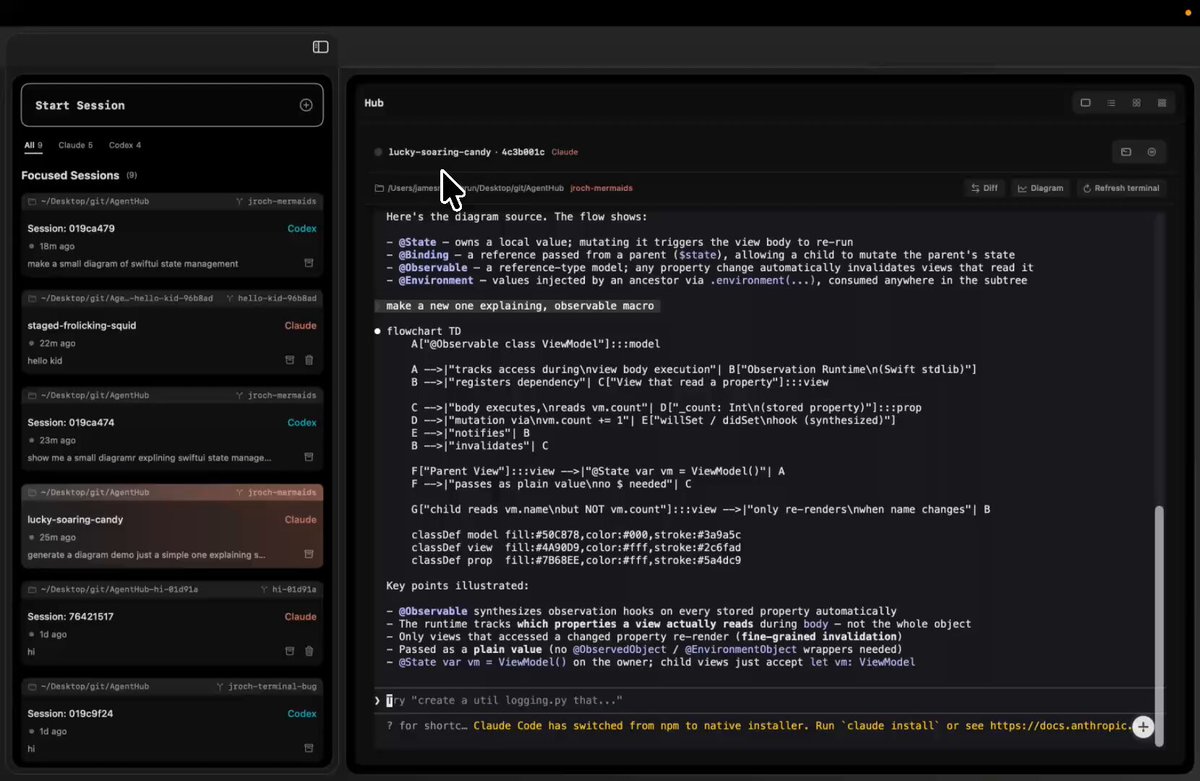Select single pane layout view
Viewport: 1200px width, 781px height.
[x=1085, y=103]
